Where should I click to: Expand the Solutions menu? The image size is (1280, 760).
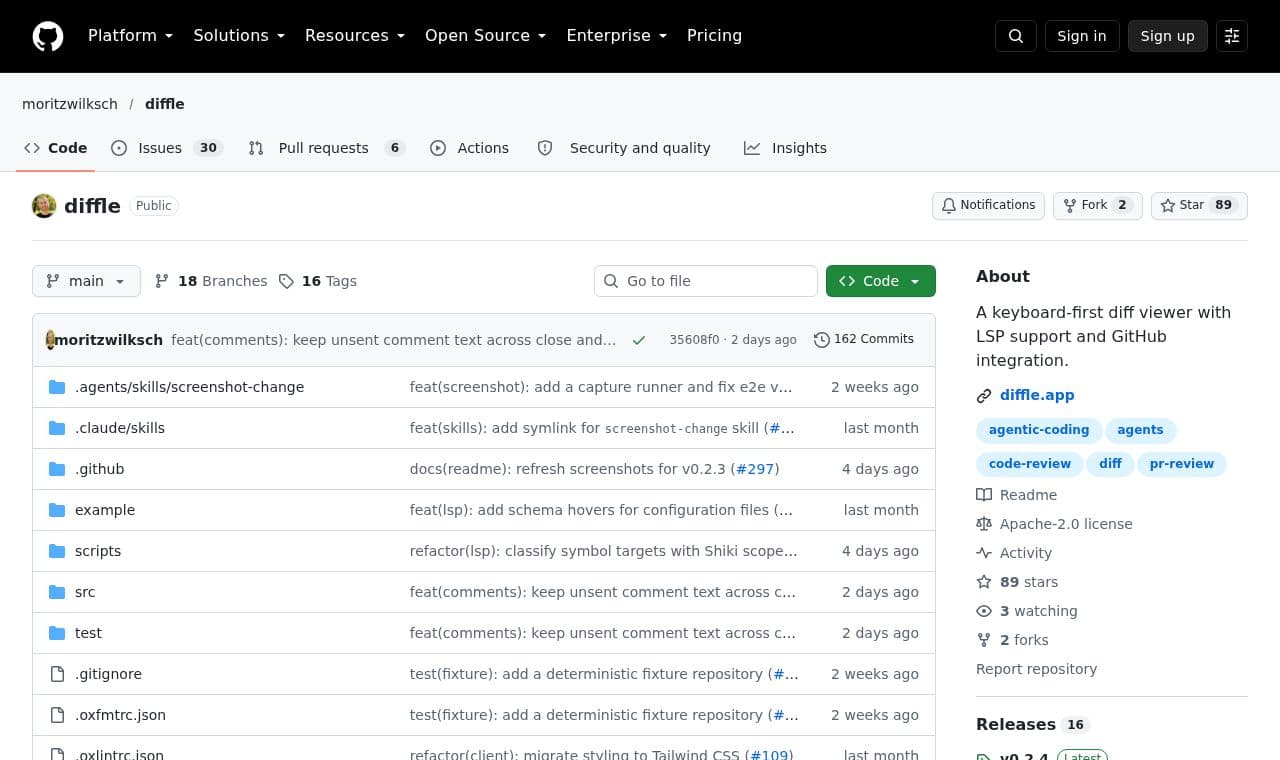point(239,36)
